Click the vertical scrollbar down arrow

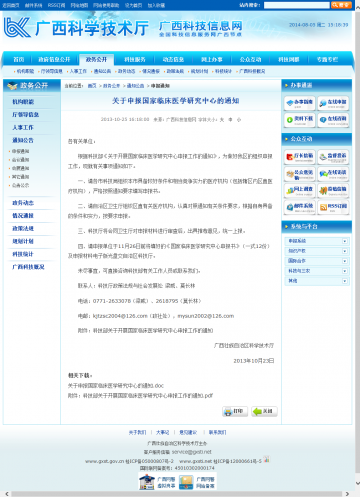[x=357, y=483]
